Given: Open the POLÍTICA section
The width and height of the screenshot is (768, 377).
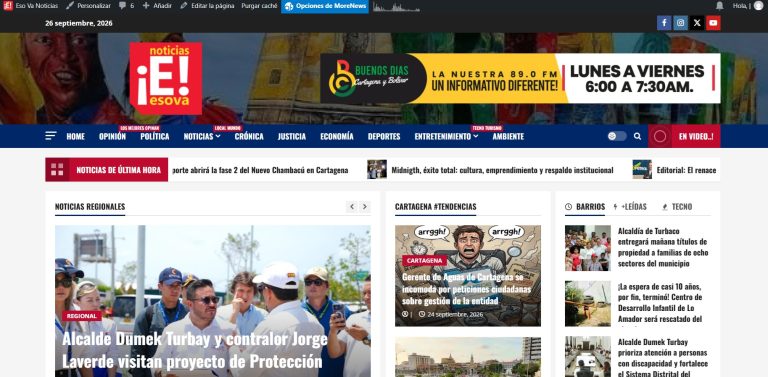Looking at the screenshot, I should click(x=155, y=137).
